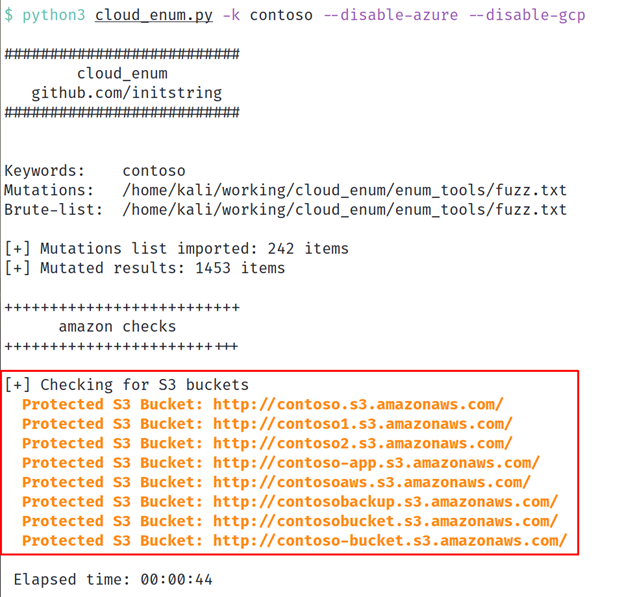The height and width of the screenshot is (597, 624).
Task: Click the 'Mutations list imported: 242 items' line
Action: tap(176, 249)
